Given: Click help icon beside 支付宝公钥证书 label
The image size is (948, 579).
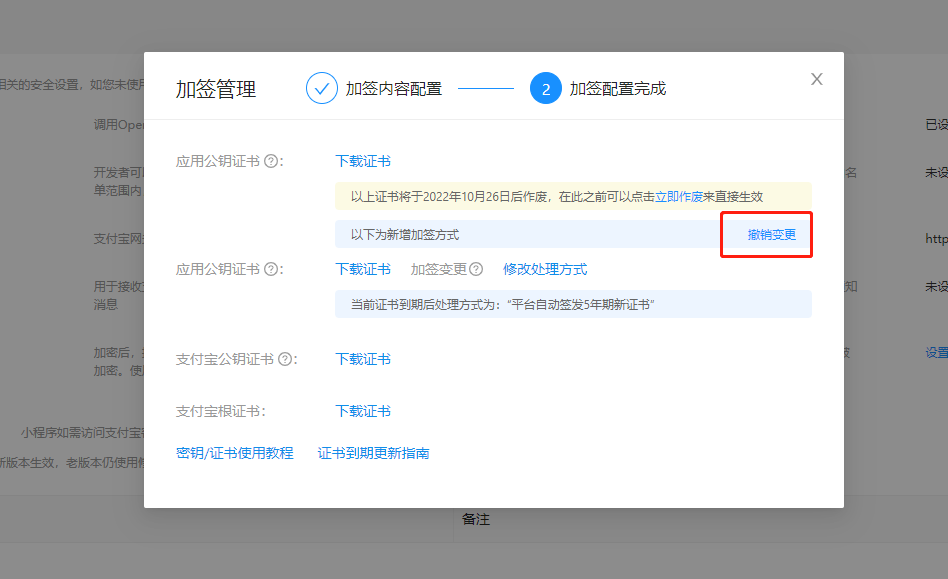Looking at the screenshot, I should 285,359.
